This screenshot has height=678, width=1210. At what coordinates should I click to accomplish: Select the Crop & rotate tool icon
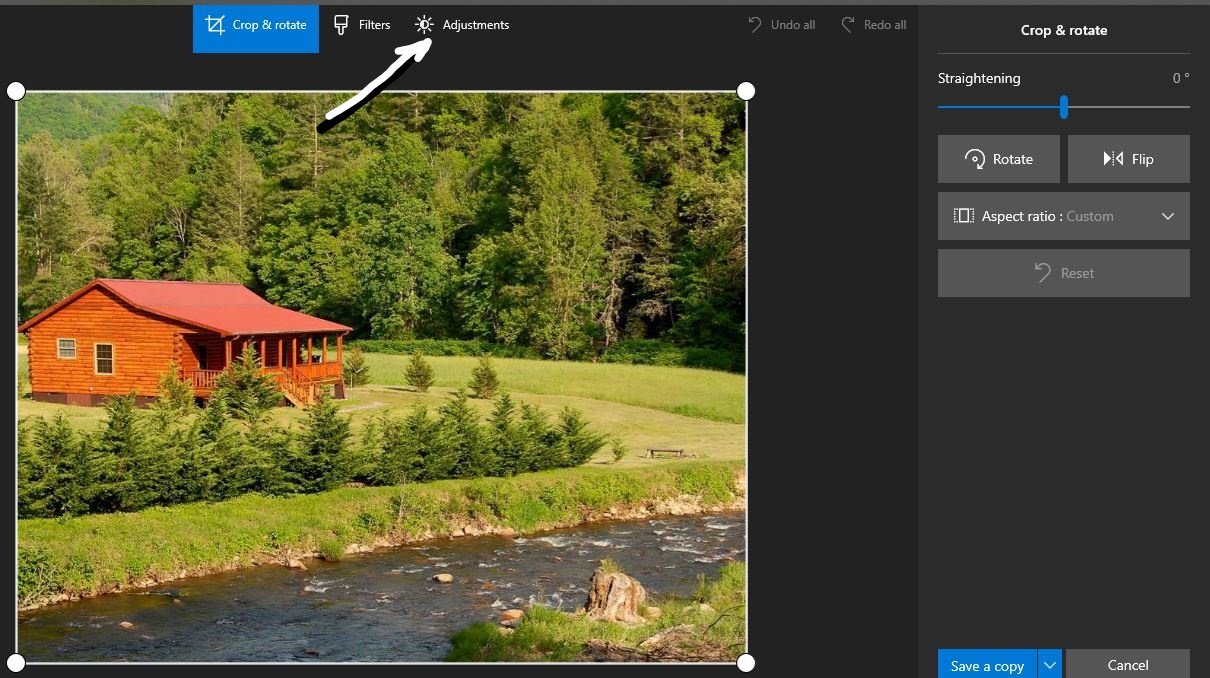215,25
